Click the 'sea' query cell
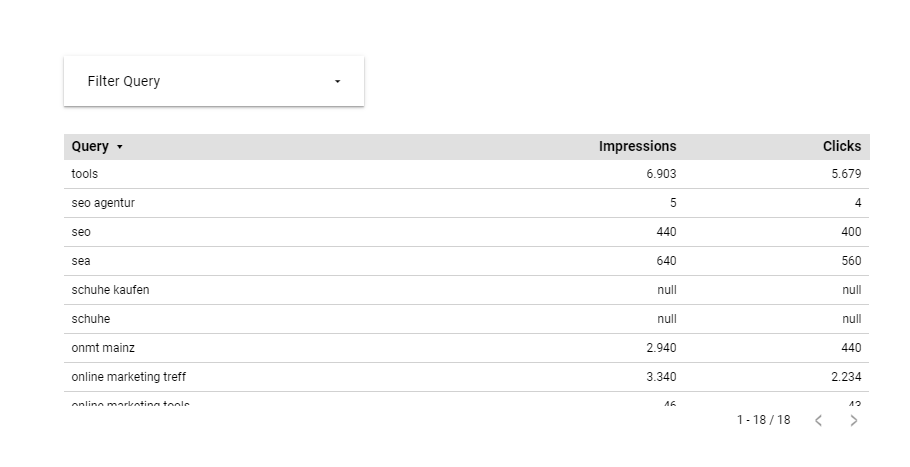Screen dimensions: 910x467 pyautogui.click(x=81, y=261)
